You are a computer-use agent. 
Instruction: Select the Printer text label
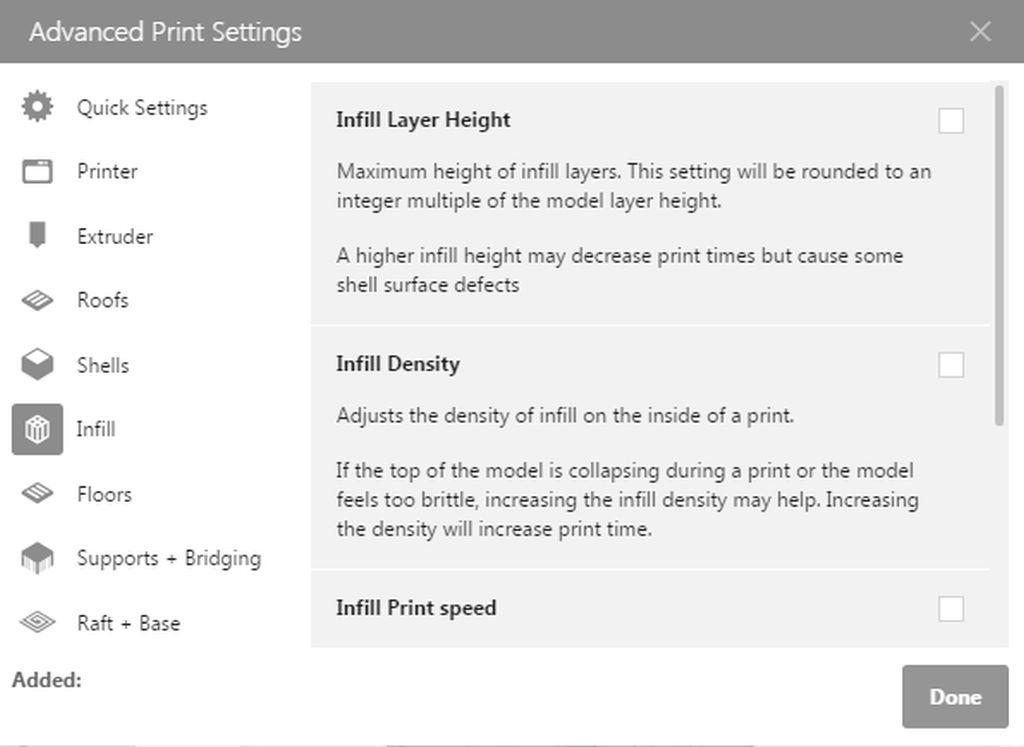click(107, 171)
